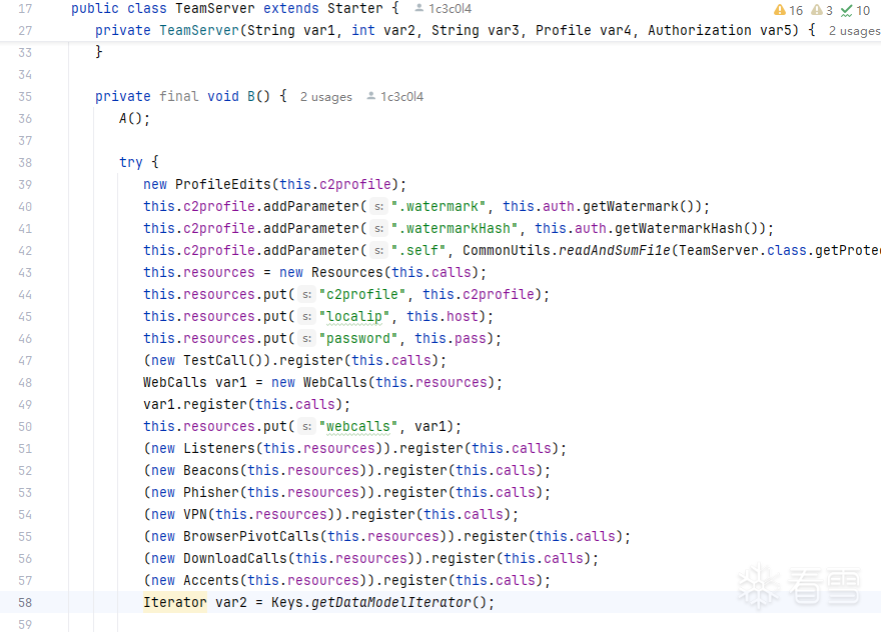This screenshot has height=632, width=881.
Task: Click the yellow warnings icon showing 16
Action: tap(781, 10)
